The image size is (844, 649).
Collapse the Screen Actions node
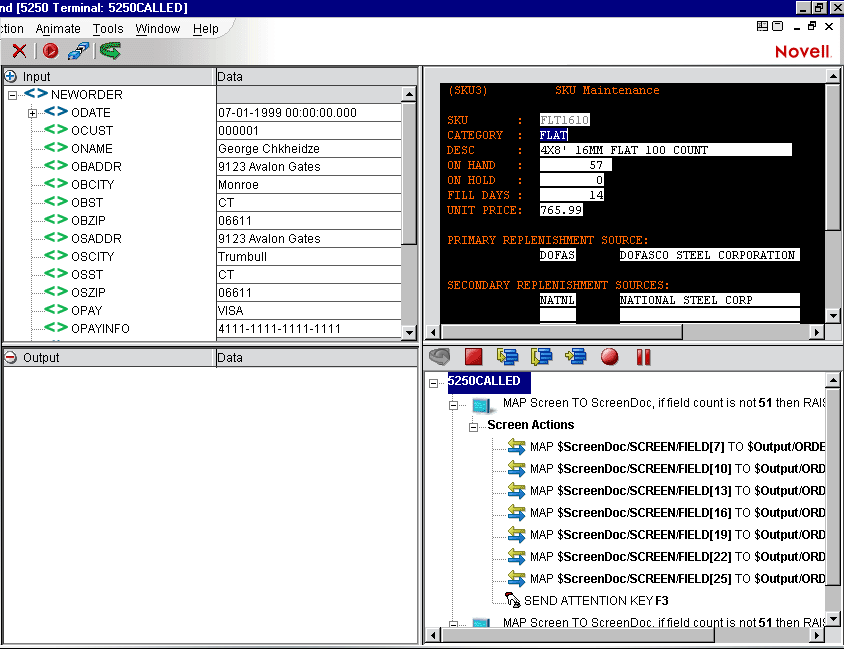475,426
